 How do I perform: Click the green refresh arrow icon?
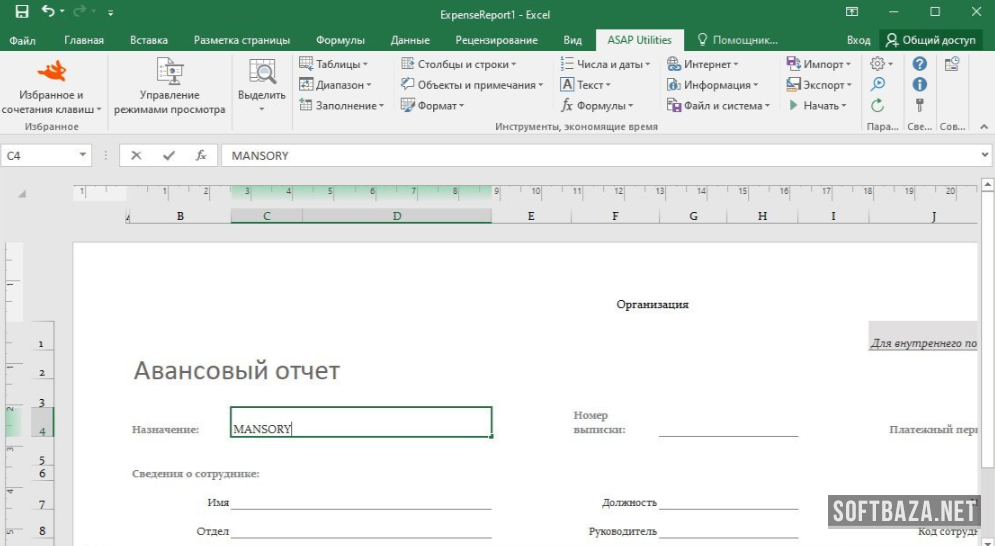878,105
